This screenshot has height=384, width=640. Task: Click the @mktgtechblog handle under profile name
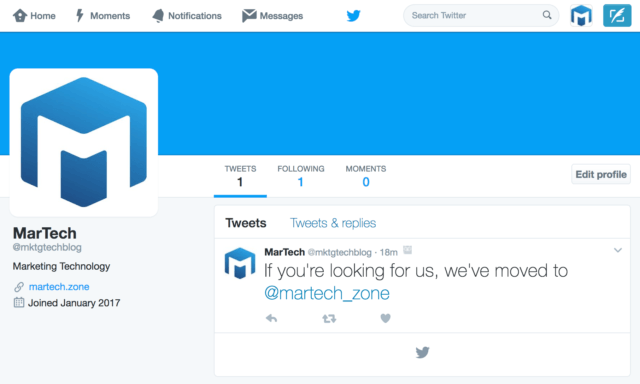pos(47,247)
